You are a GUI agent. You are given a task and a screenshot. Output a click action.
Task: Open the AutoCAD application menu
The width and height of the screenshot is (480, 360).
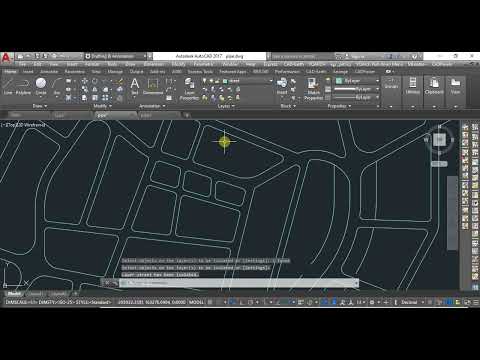pyautogui.click(x=6, y=58)
